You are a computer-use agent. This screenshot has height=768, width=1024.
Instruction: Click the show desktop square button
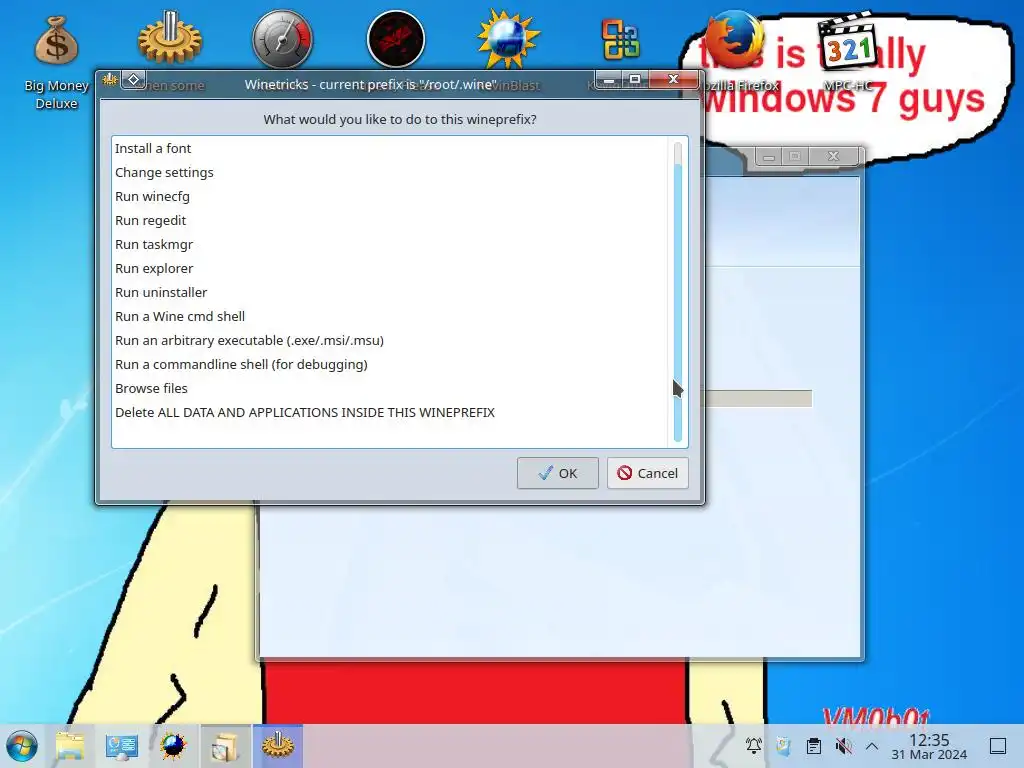pos(998,745)
